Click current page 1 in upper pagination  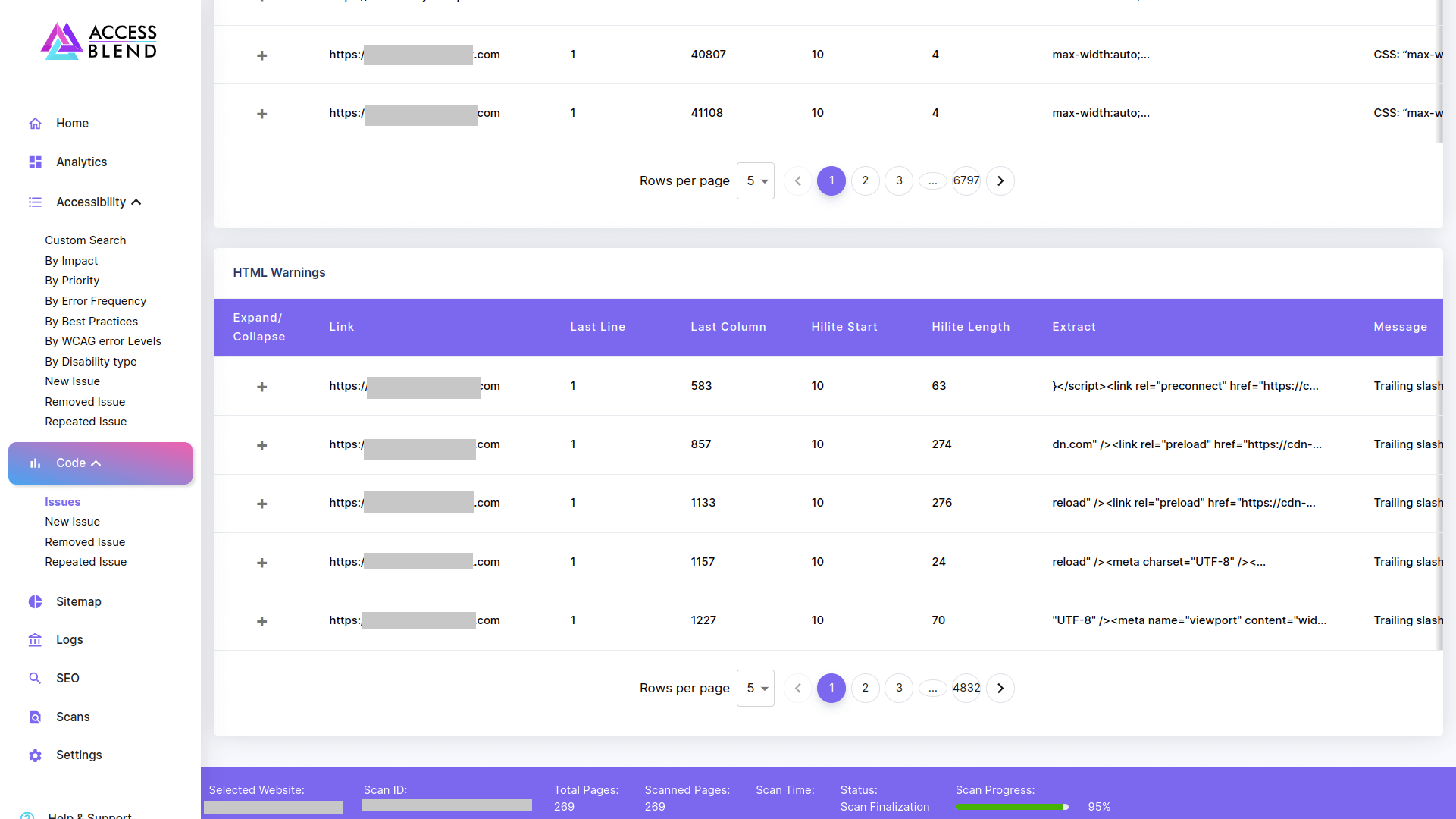tap(831, 181)
